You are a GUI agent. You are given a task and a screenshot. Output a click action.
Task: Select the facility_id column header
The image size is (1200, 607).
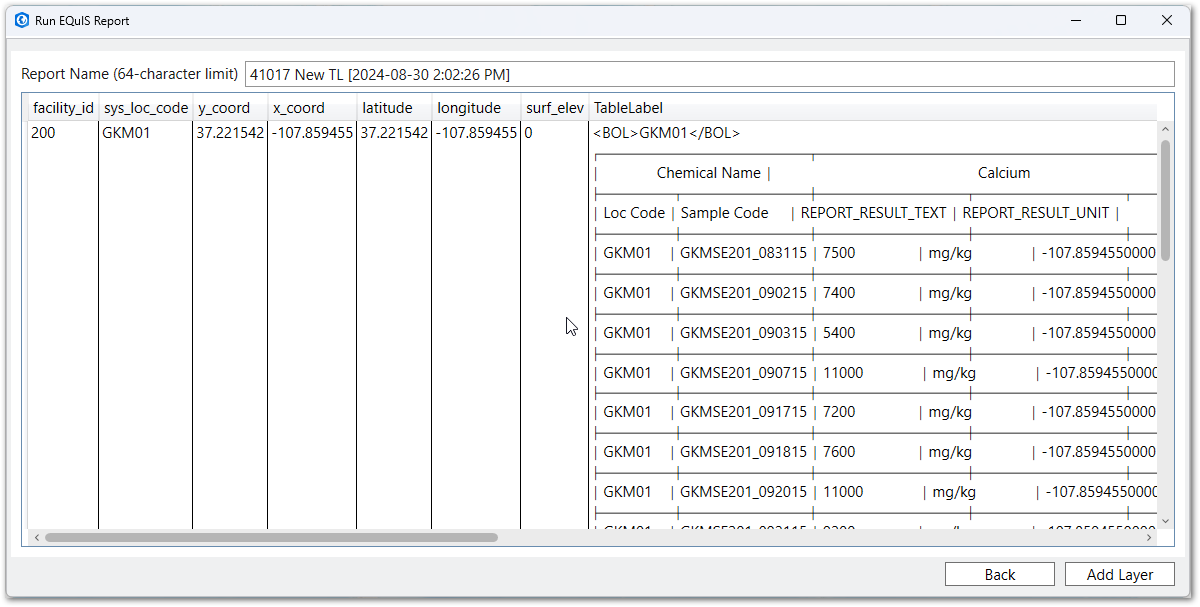click(x=63, y=108)
